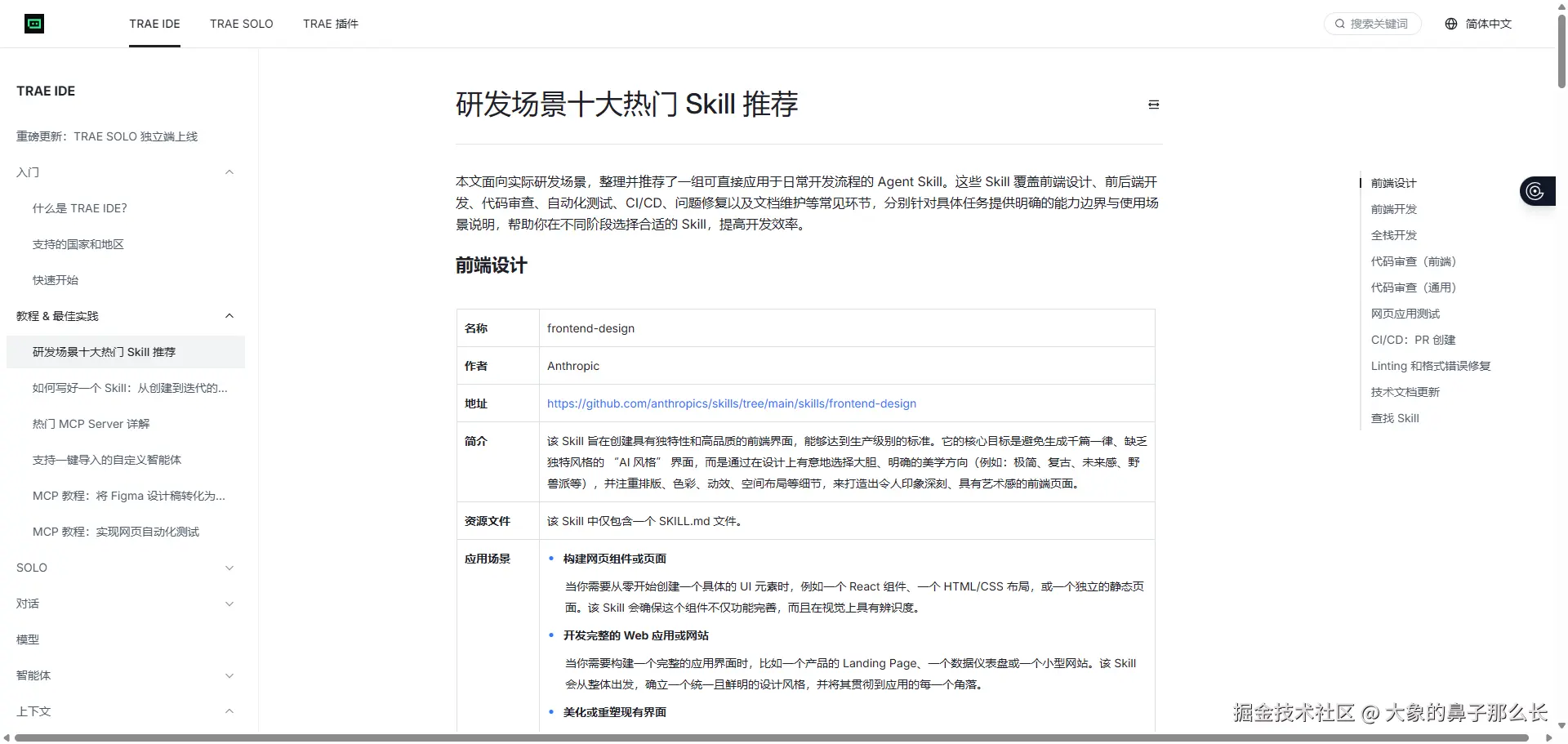Click the scroll-up arrow on vertical scrollbar

[x=1561, y=7]
